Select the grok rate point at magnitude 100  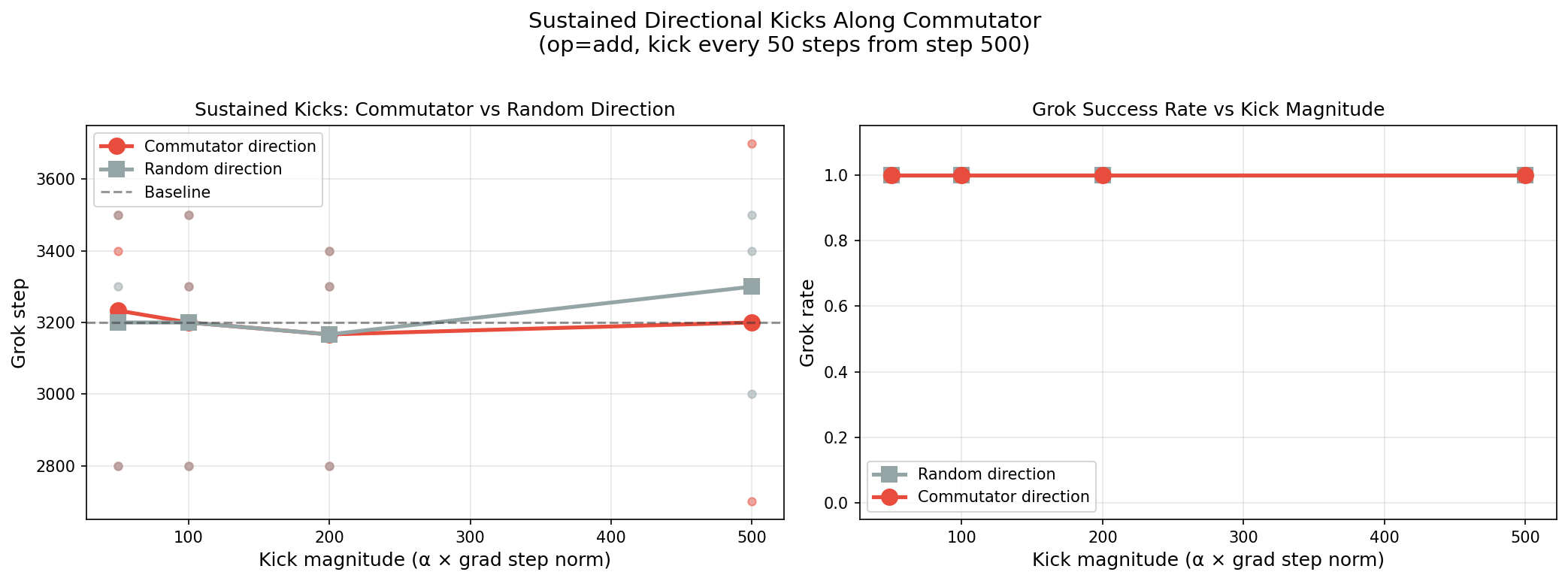point(961,175)
